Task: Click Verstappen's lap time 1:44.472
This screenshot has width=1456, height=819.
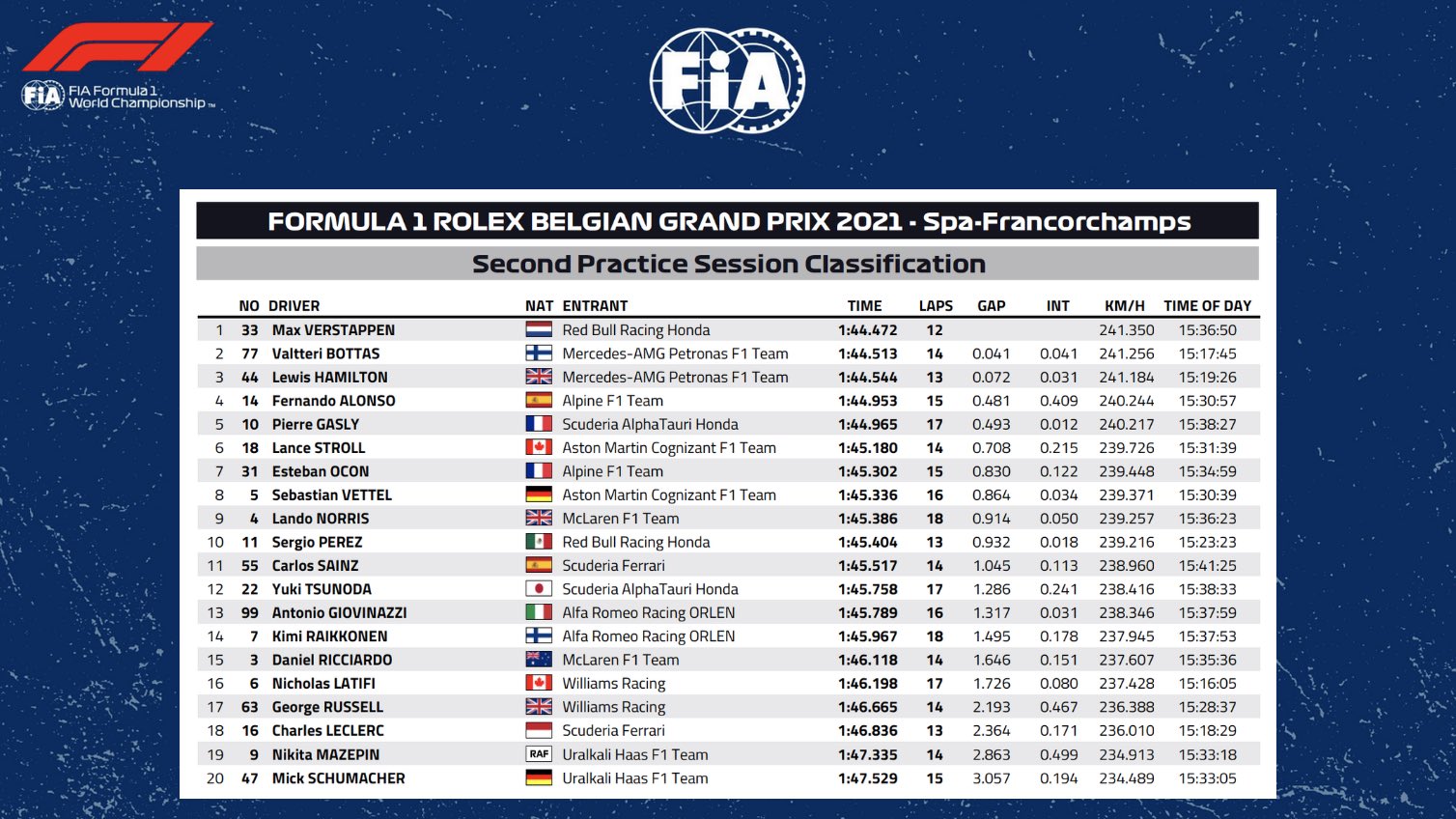Action: pos(867,330)
